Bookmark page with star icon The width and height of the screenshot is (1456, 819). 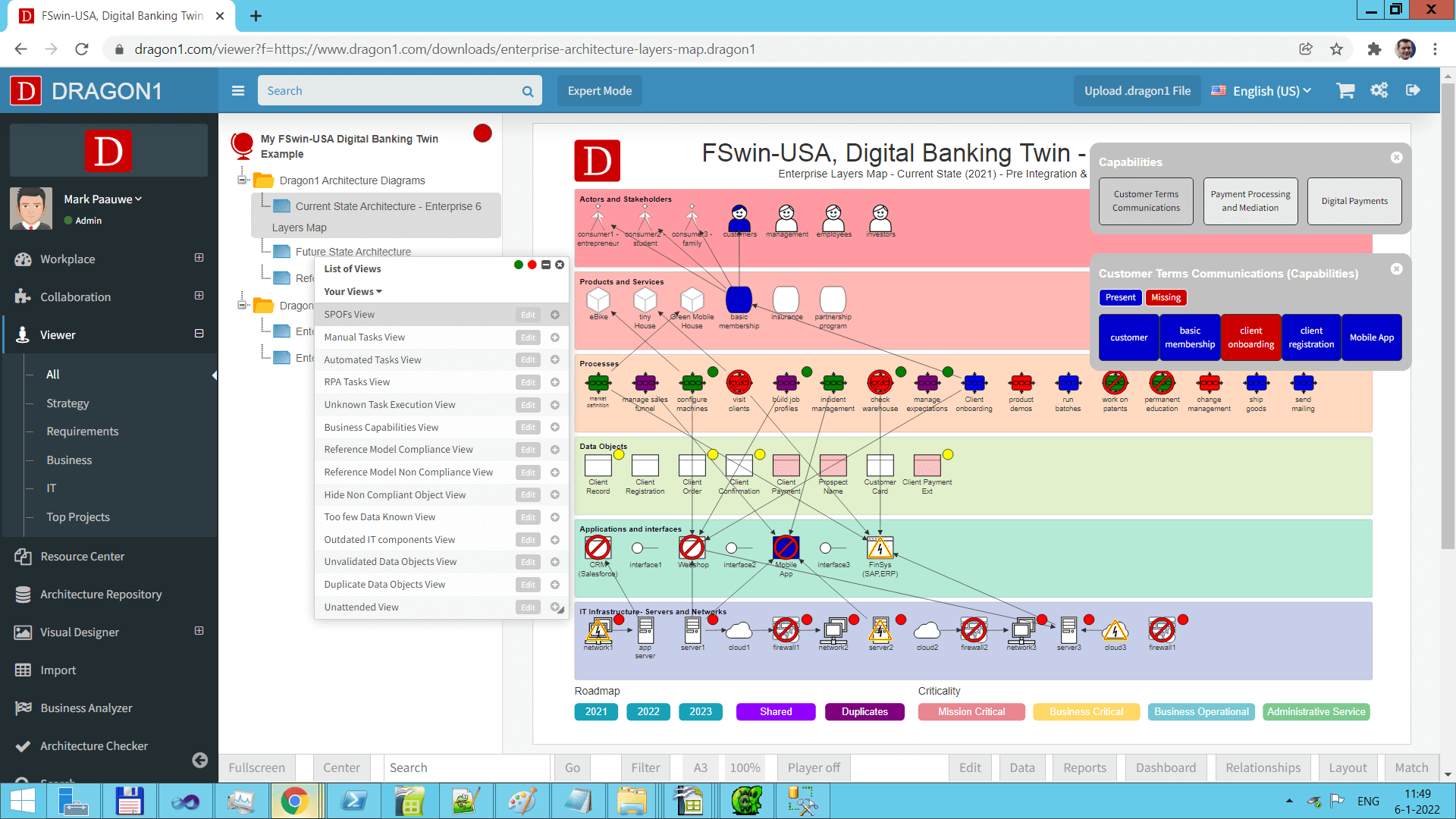tap(1336, 49)
